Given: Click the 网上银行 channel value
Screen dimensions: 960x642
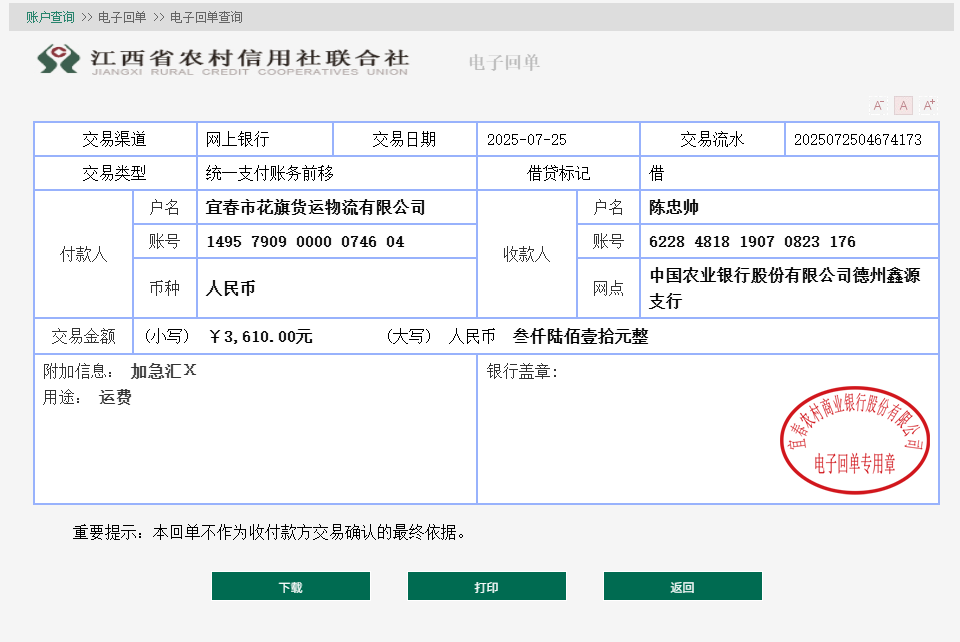Looking at the screenshot, I should point(238,140).
